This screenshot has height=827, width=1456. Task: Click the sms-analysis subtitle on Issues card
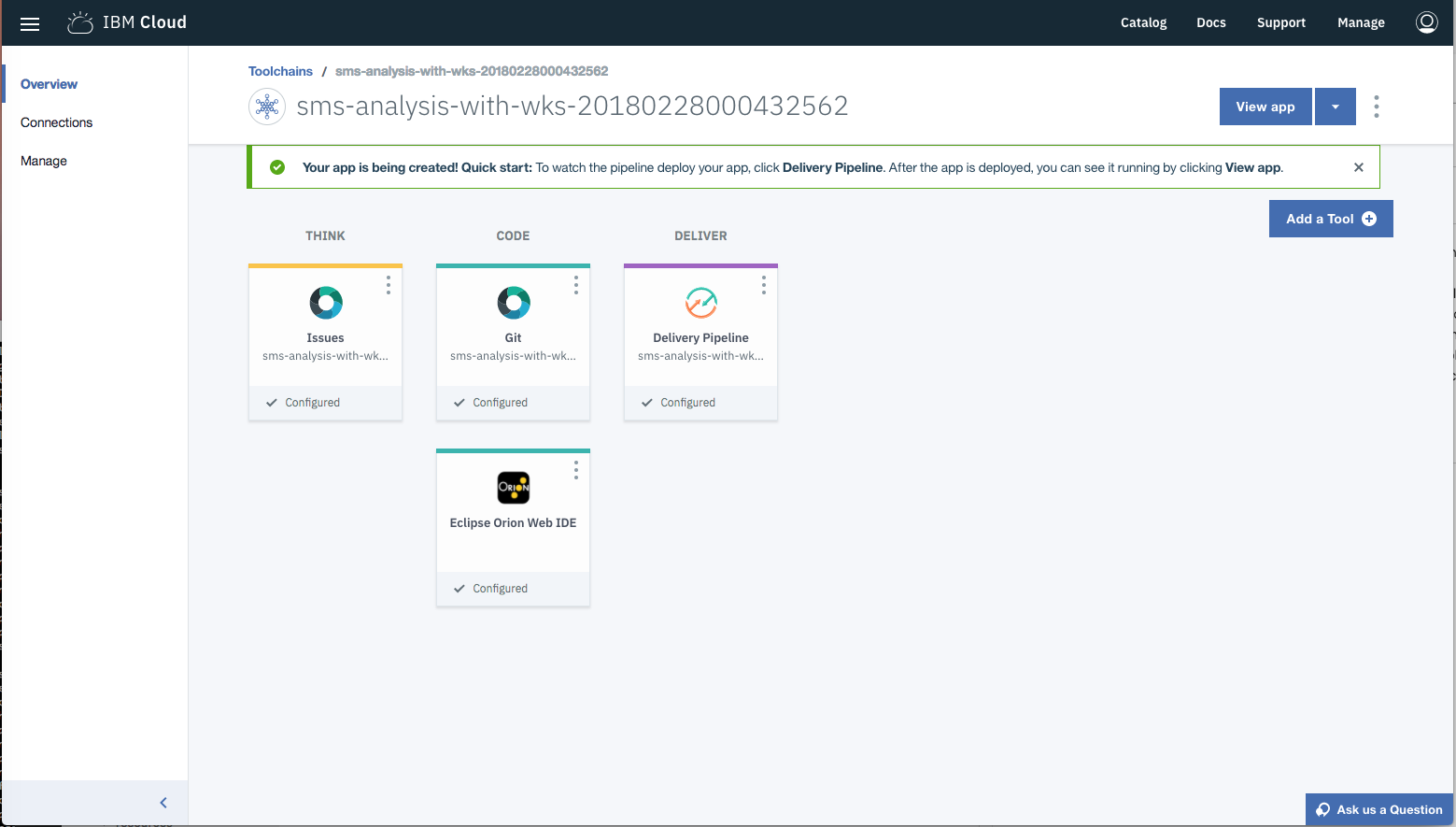[x=325, y=356]
